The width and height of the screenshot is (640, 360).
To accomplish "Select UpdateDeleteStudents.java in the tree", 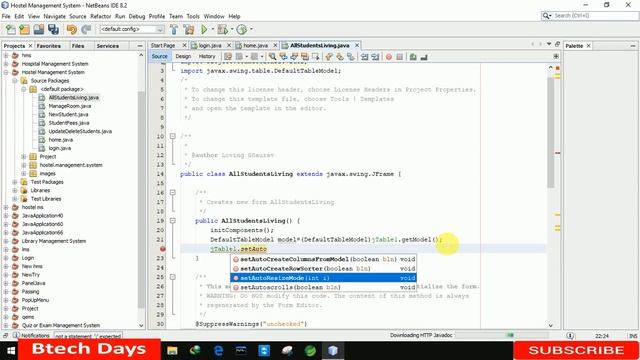I will (80, 131).
